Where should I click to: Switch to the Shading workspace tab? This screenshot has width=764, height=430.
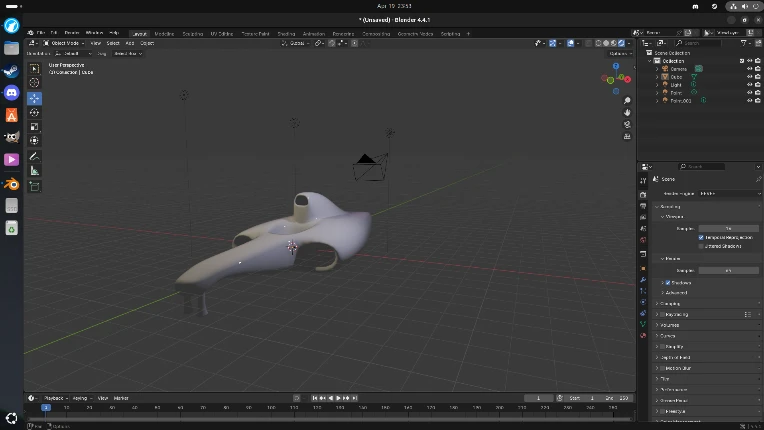click(286, 34)
